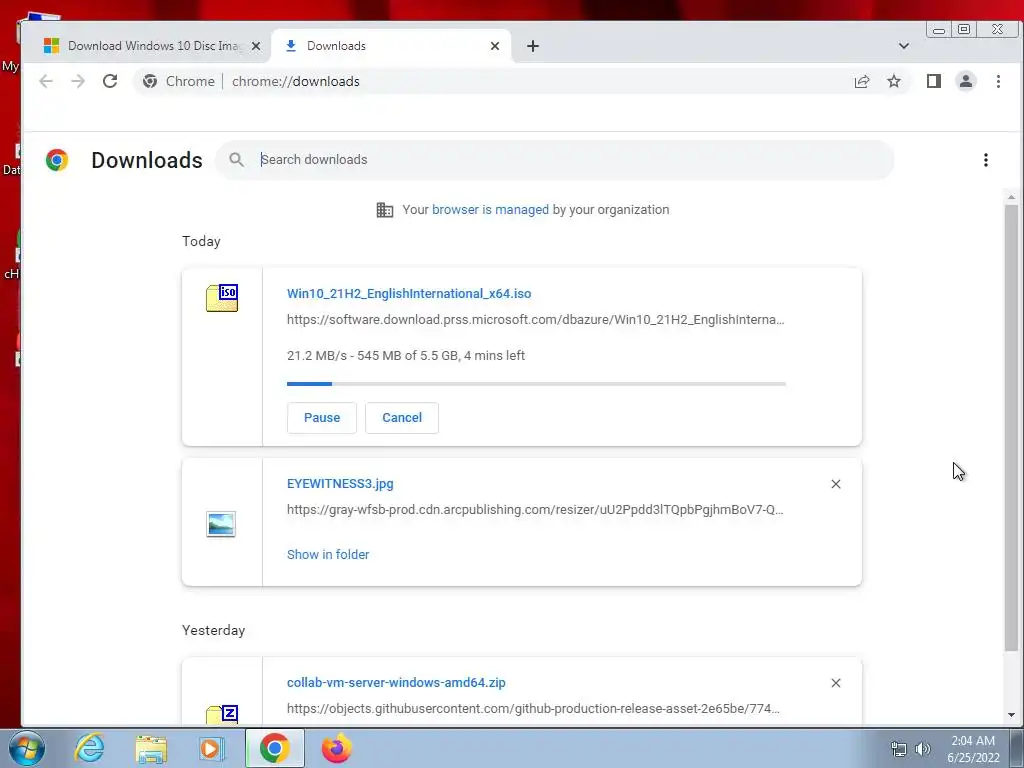The width and height of the screenshot is (1024, 768).
Task: Close the Downloads tab
Action: pos(495,46)
